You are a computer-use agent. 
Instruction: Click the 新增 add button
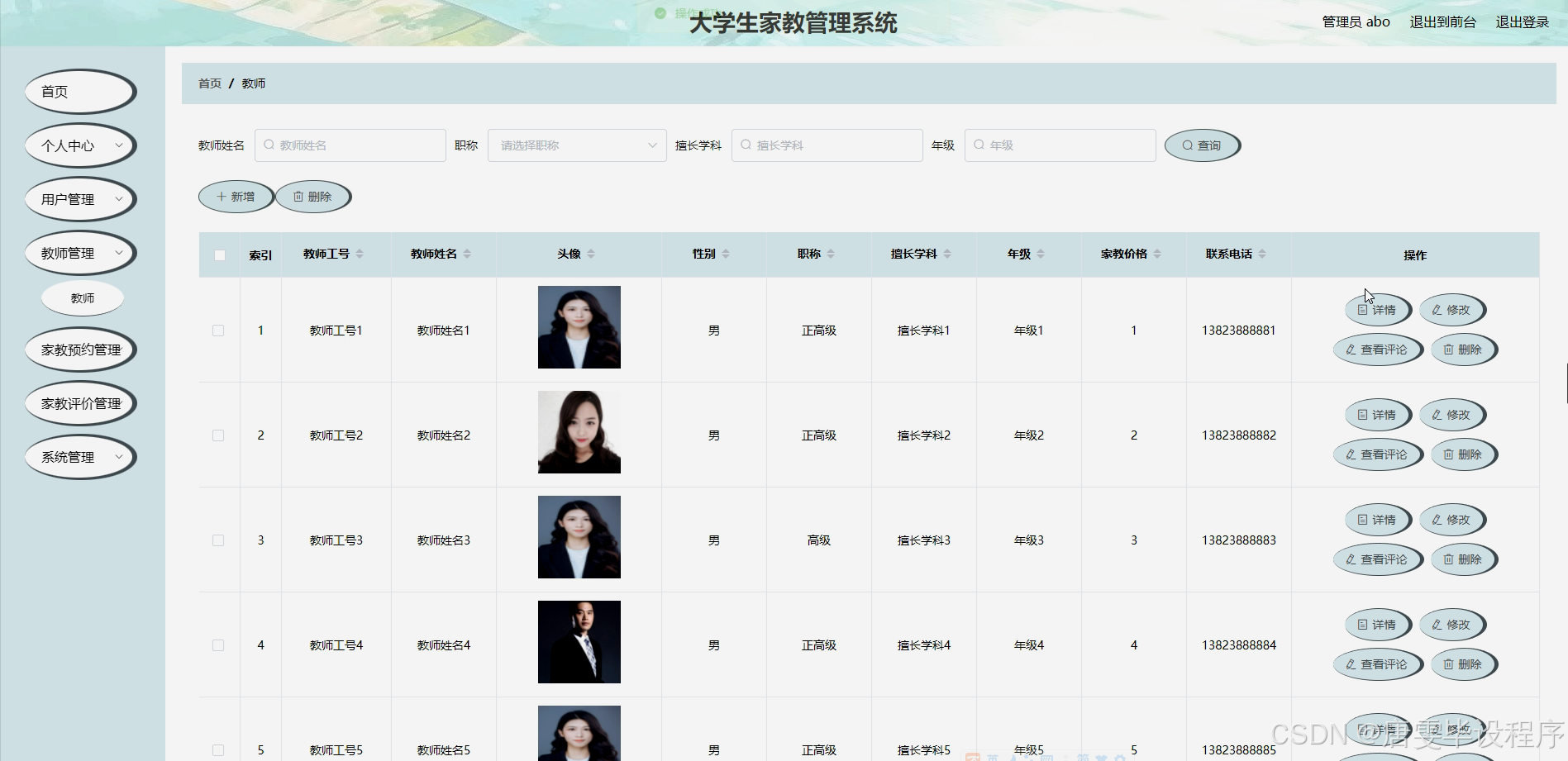click(x=236, y=197)
